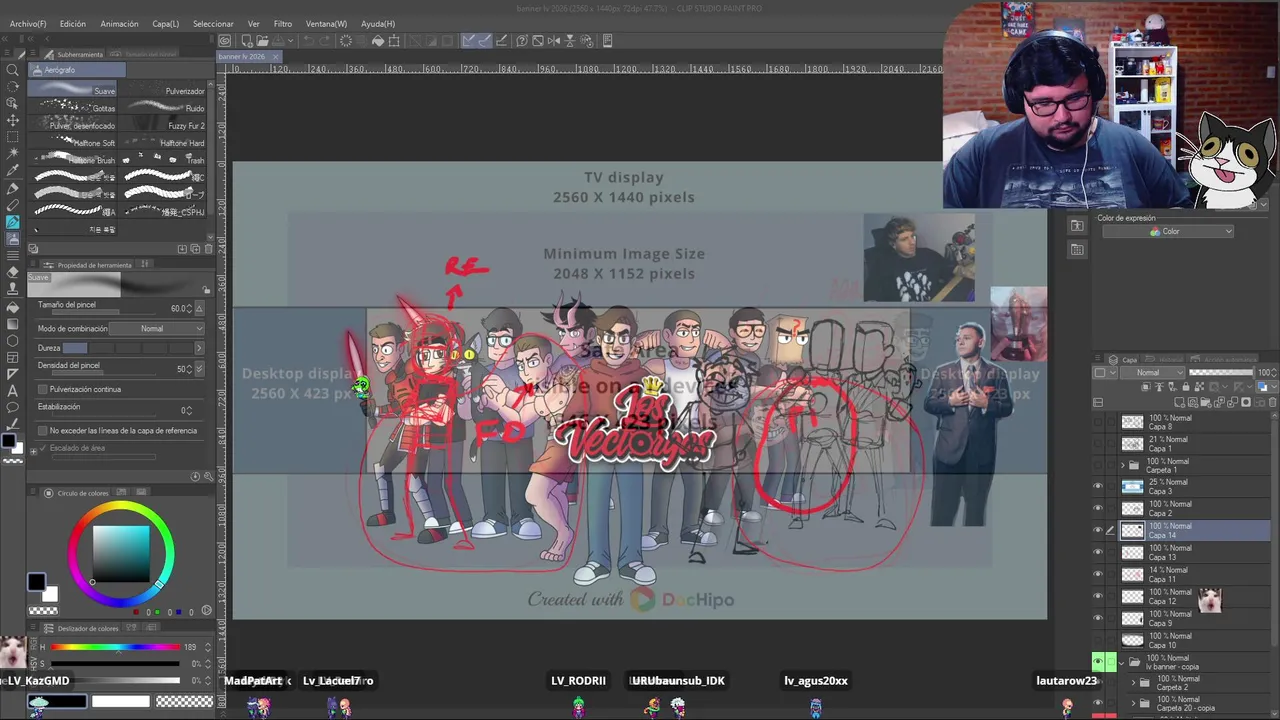Hide layer Capa 12 via eye icon

1098,597
